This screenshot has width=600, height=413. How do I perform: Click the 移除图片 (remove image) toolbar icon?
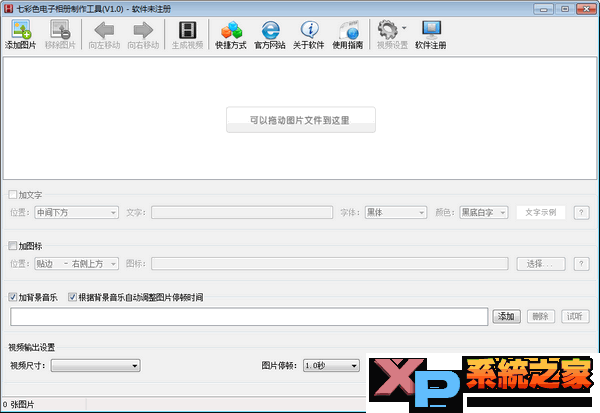60,29
